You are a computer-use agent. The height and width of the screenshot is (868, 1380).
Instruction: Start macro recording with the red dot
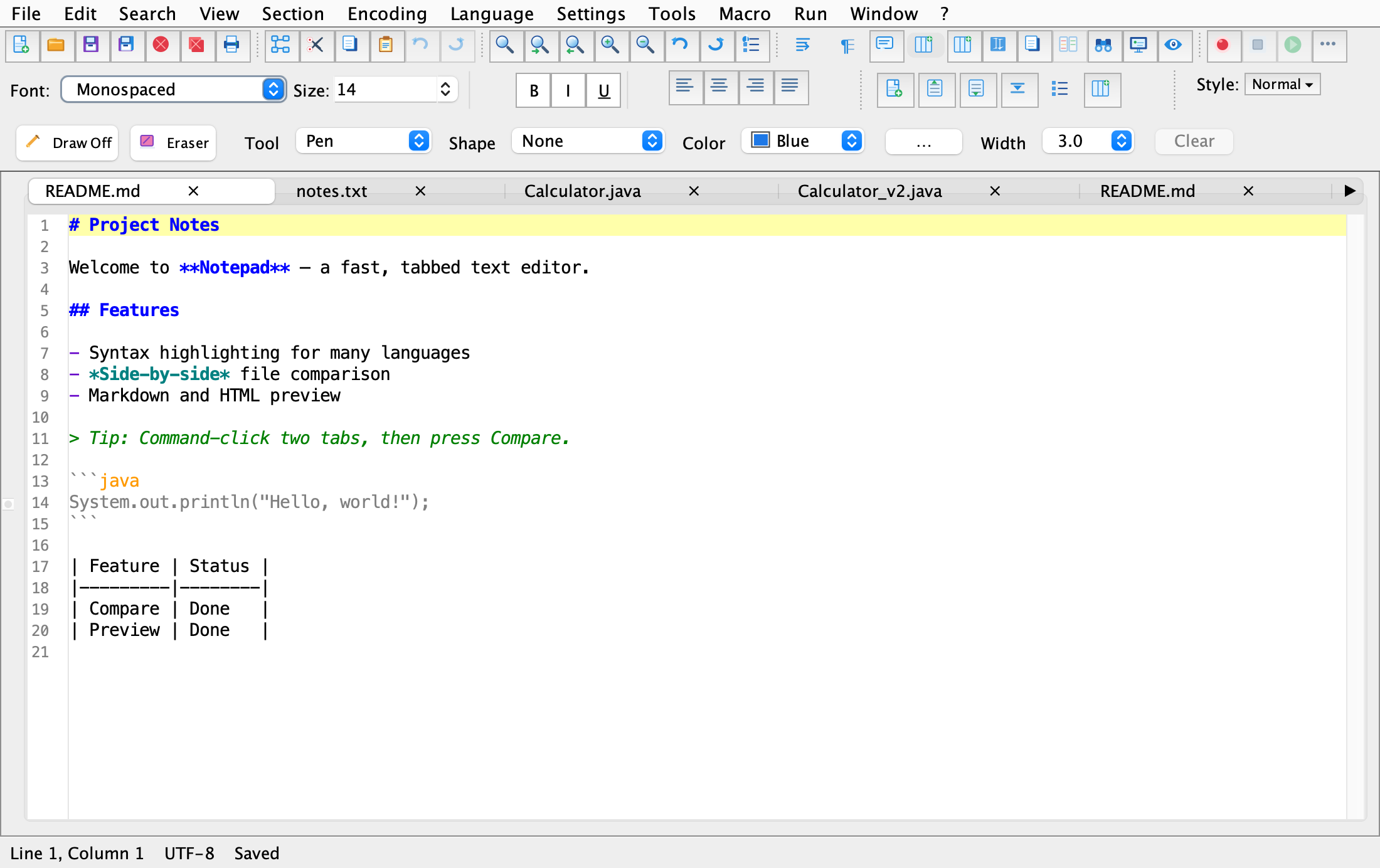1223,45
